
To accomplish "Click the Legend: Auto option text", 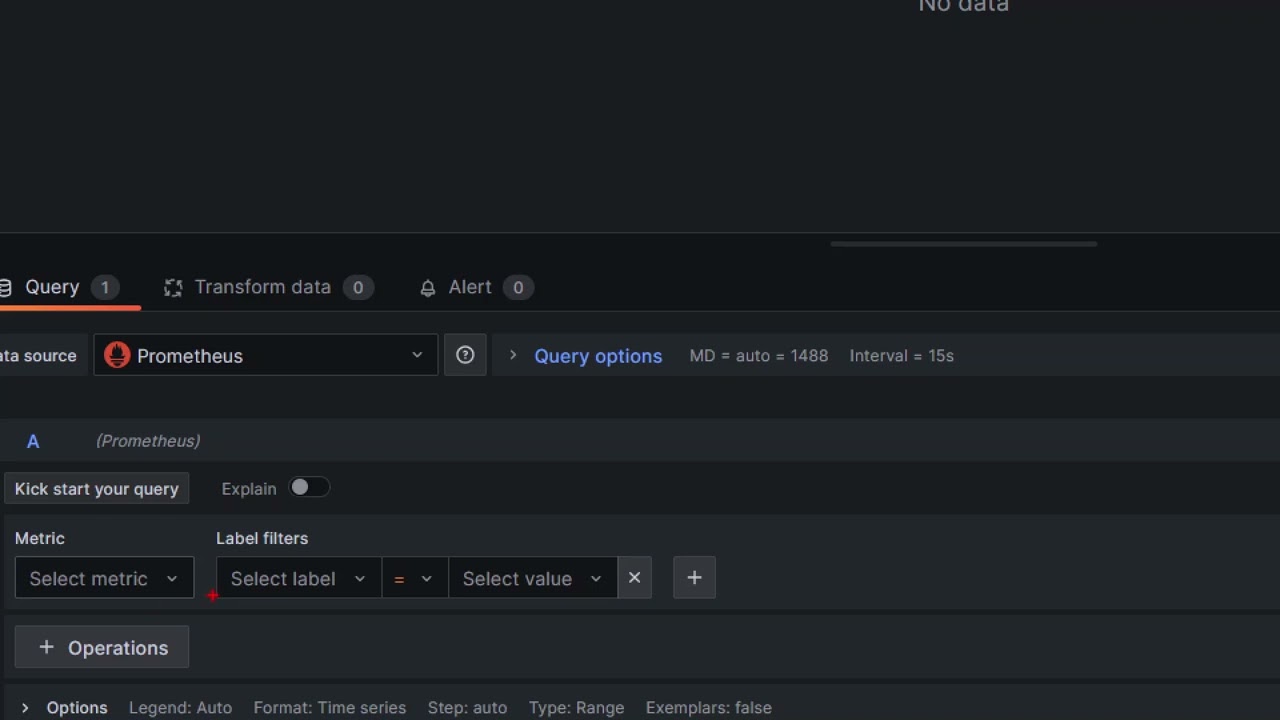I will (x=180, y=708).
